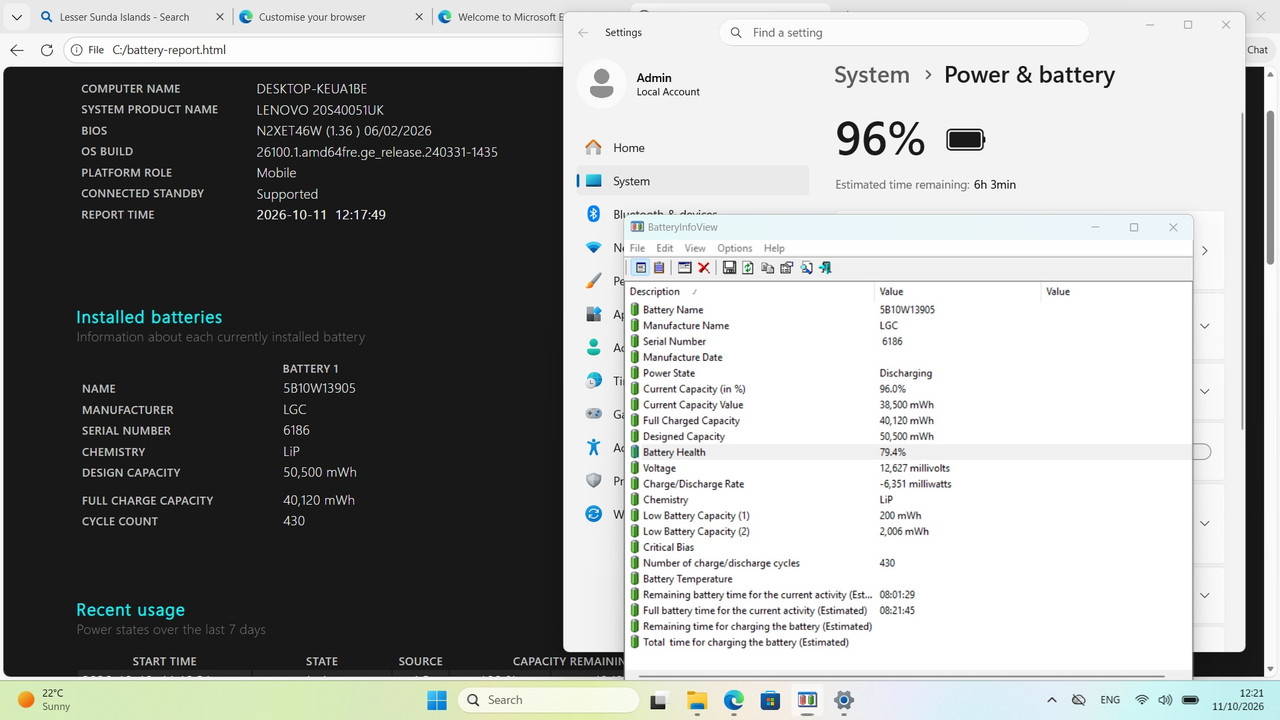Image resolution: width=1280 pixels, height=720 pixels.
Task: Show hidden icons in the system tray
Action: pos(1052,700)
